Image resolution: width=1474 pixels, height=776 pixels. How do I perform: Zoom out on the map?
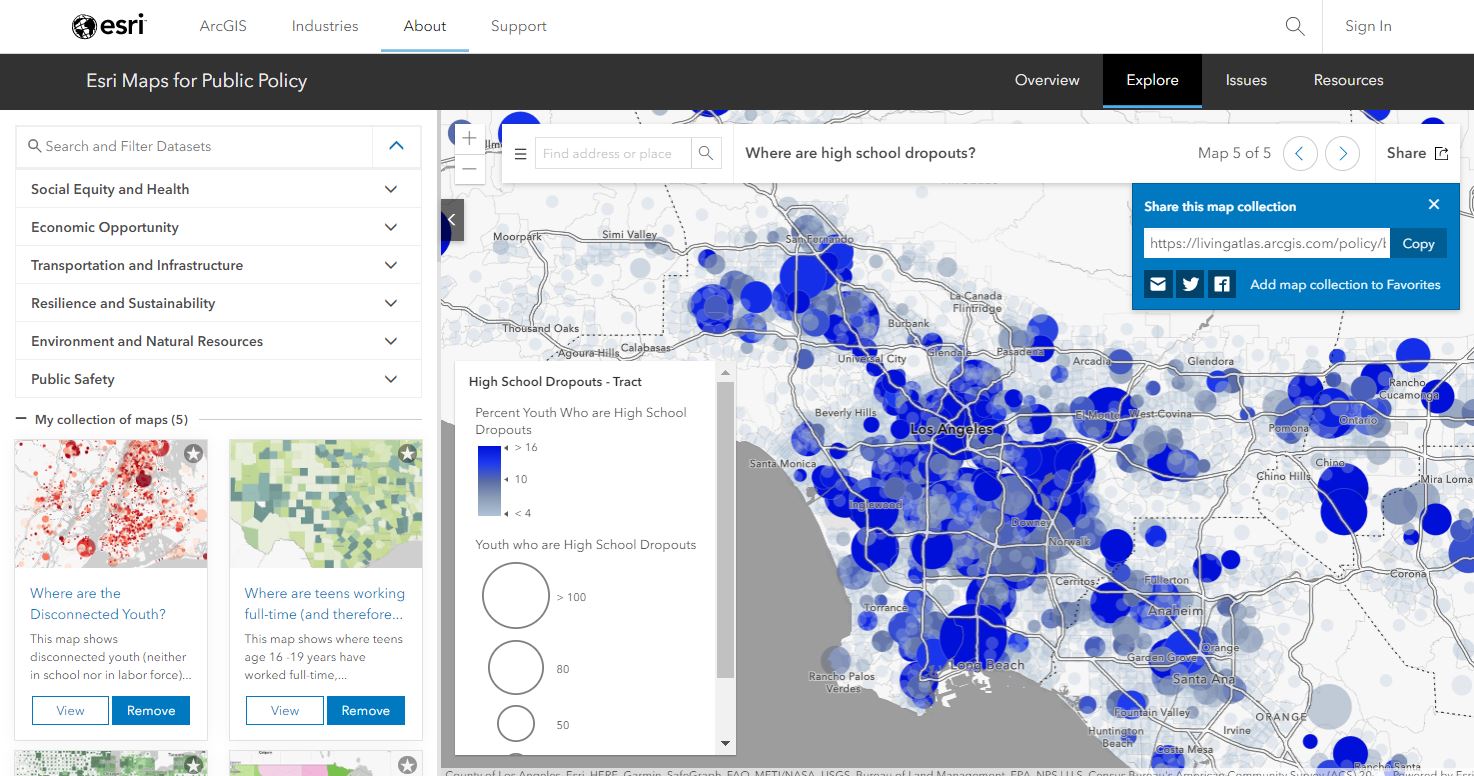coord(469,169)
